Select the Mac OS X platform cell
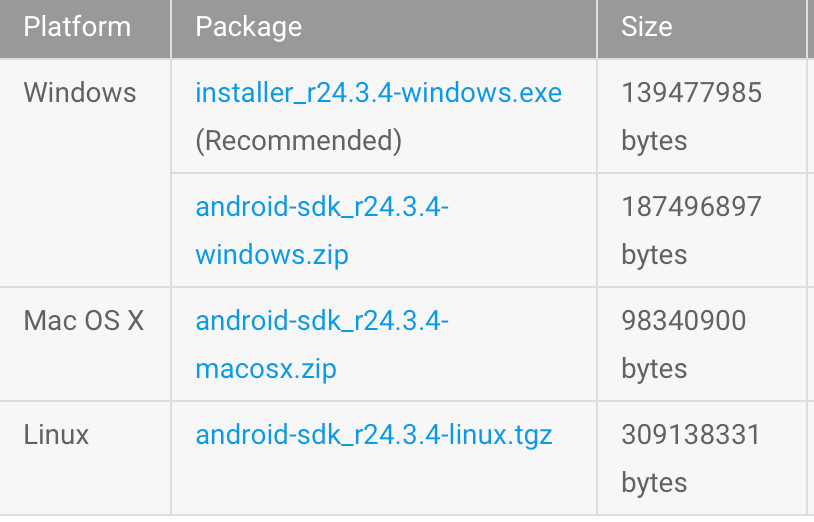Screen dimensions: 814x522 [84, 321]
